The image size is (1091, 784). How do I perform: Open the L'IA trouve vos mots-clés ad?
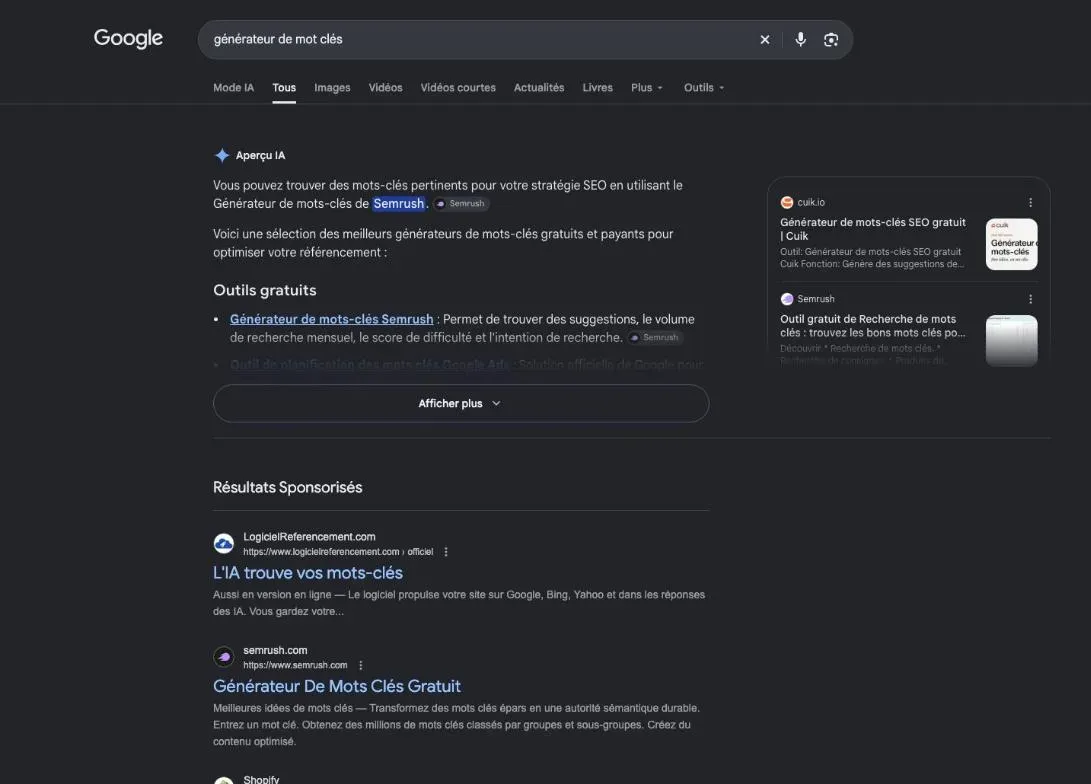coord(308,573)
